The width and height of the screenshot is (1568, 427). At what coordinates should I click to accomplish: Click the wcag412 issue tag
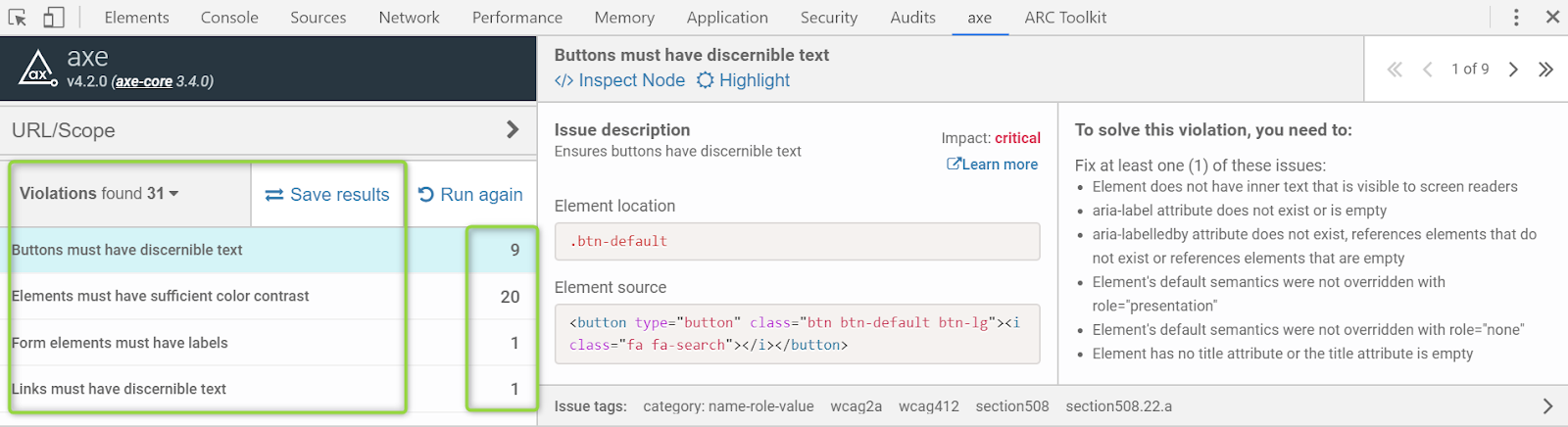click(x=928, y=406)
